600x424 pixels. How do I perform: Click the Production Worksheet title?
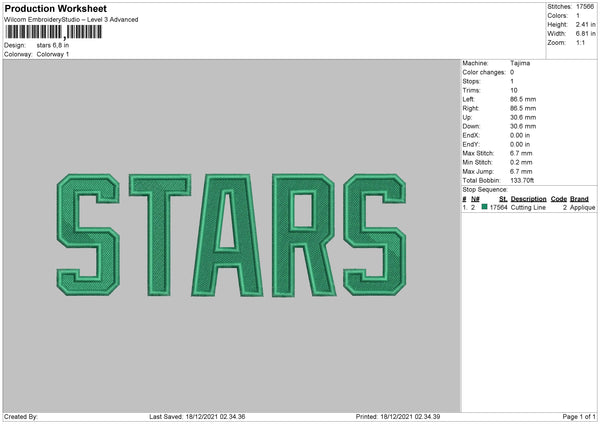(x=55, y=8)
